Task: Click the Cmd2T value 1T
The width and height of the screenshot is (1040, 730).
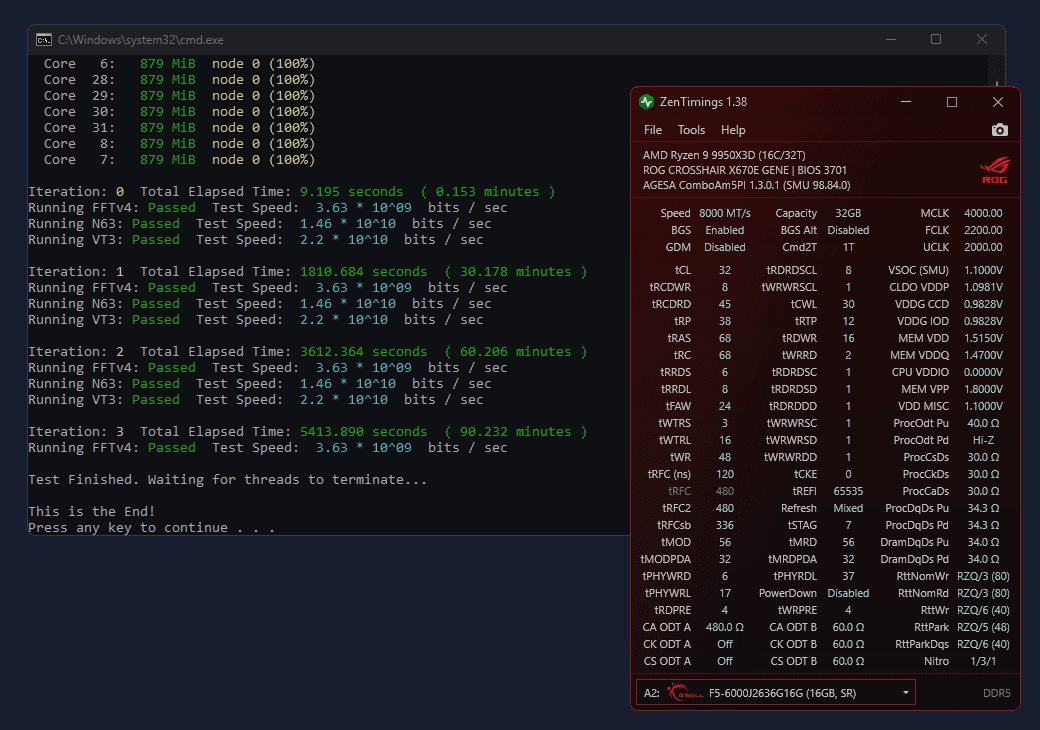Action: point(848,247)
